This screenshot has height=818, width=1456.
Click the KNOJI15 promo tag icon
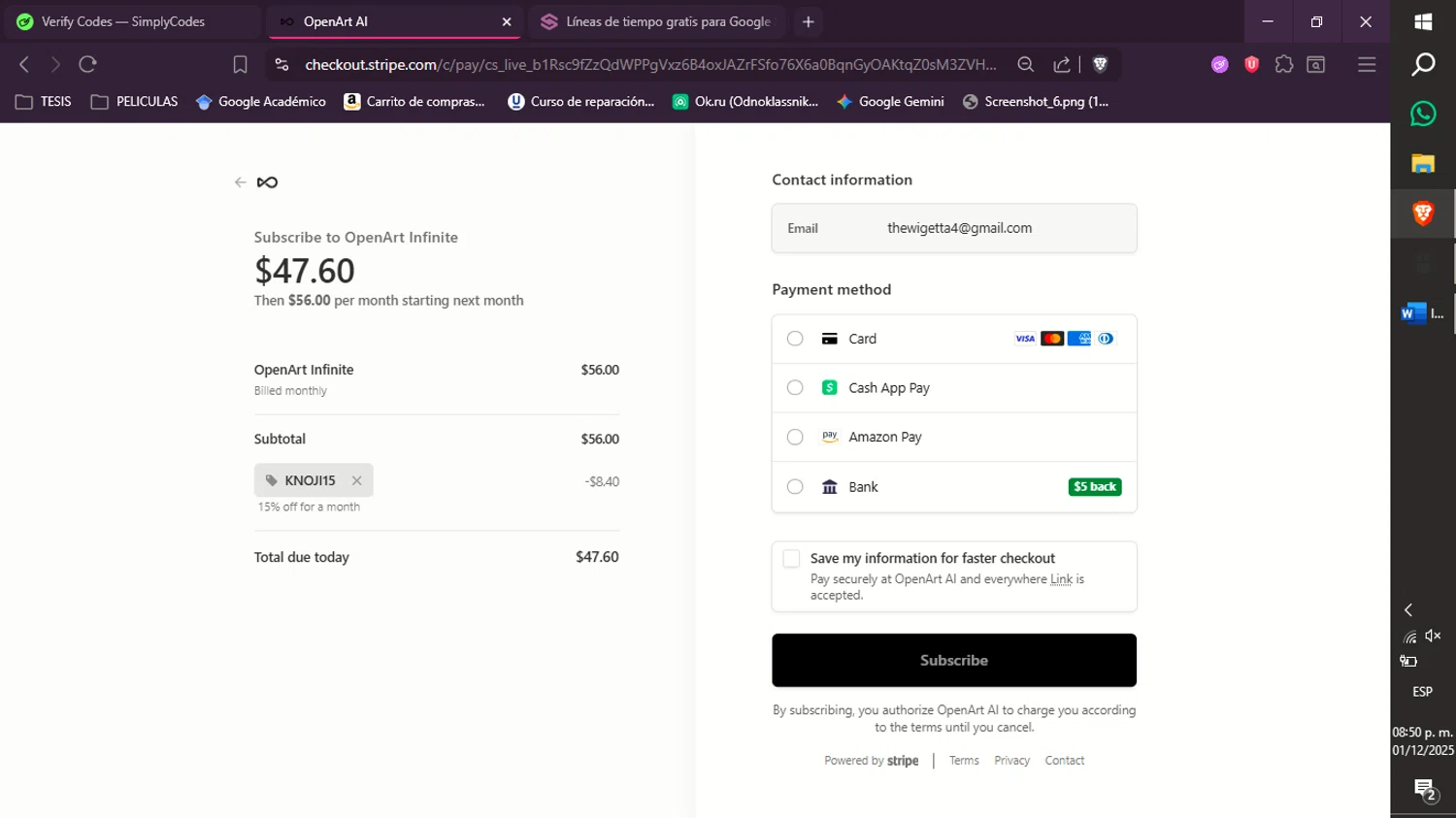click(272, 480)
